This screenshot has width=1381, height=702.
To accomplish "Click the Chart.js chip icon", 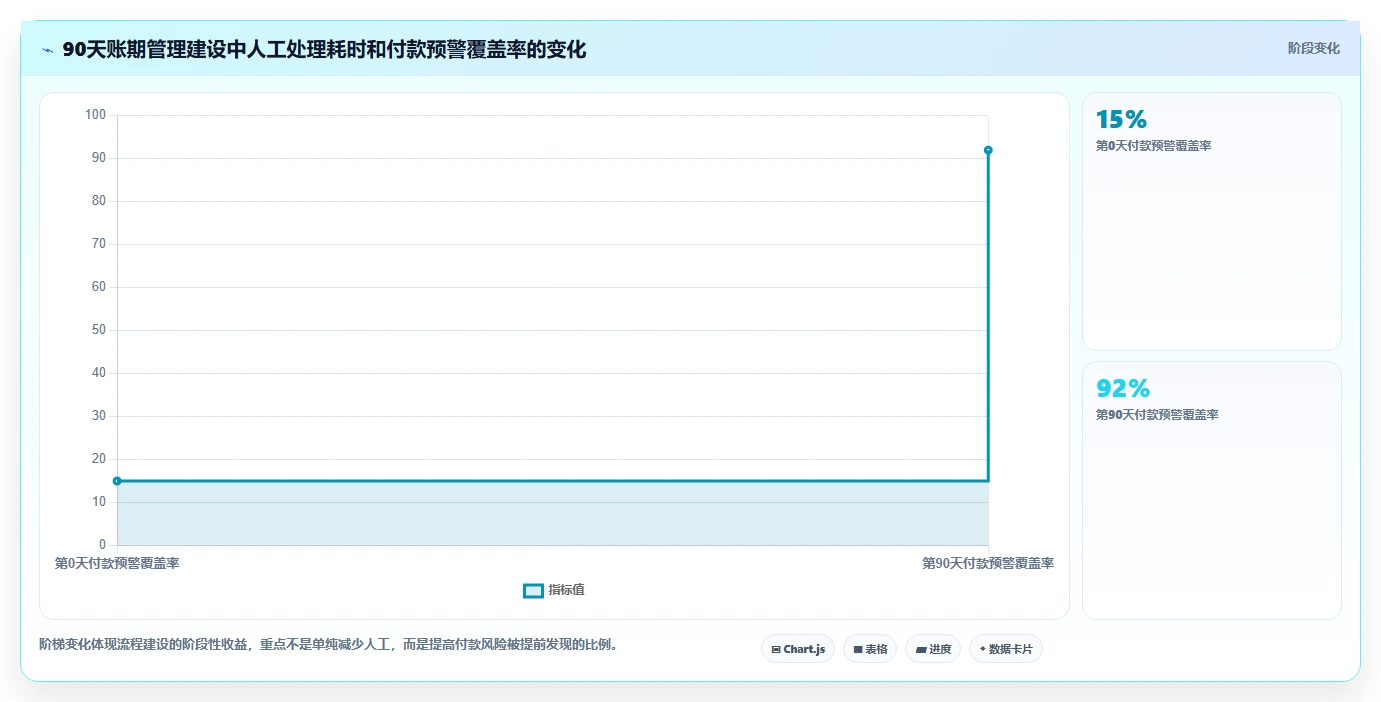I will click(776, 650).
